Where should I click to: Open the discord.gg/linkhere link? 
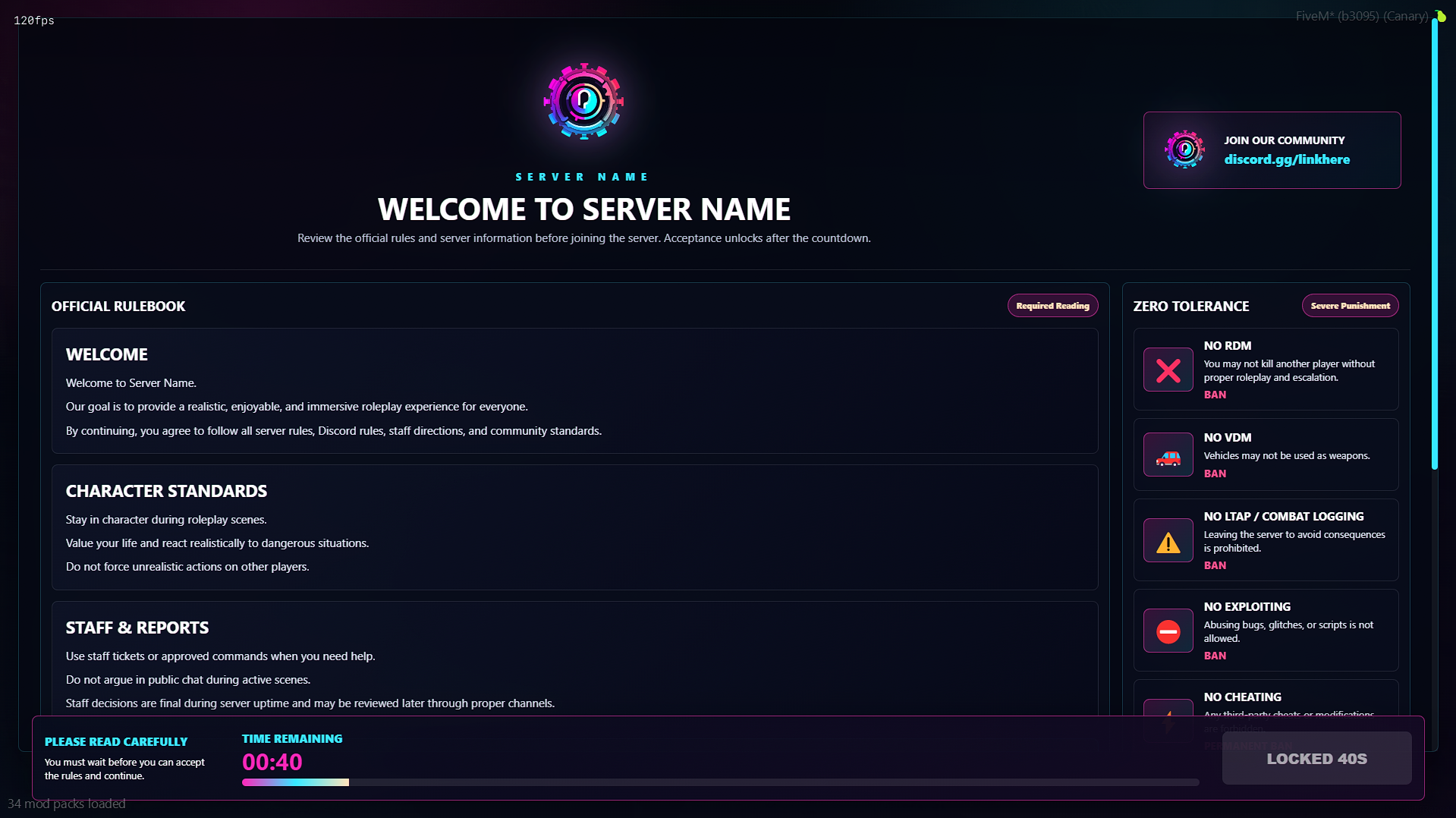(x=1286, y=159)
